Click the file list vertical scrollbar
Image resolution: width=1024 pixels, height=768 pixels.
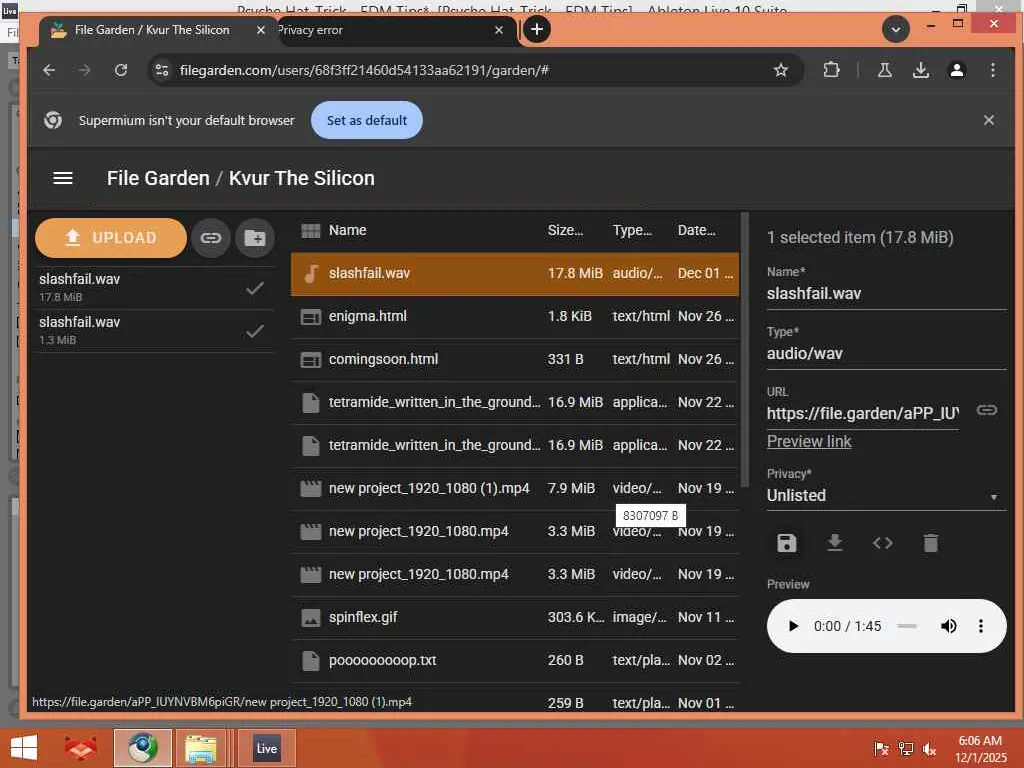point(744,349)
